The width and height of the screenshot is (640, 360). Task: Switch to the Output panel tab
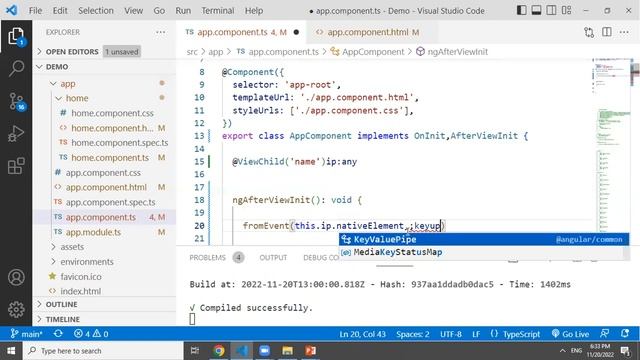click(x=273, y=258)
